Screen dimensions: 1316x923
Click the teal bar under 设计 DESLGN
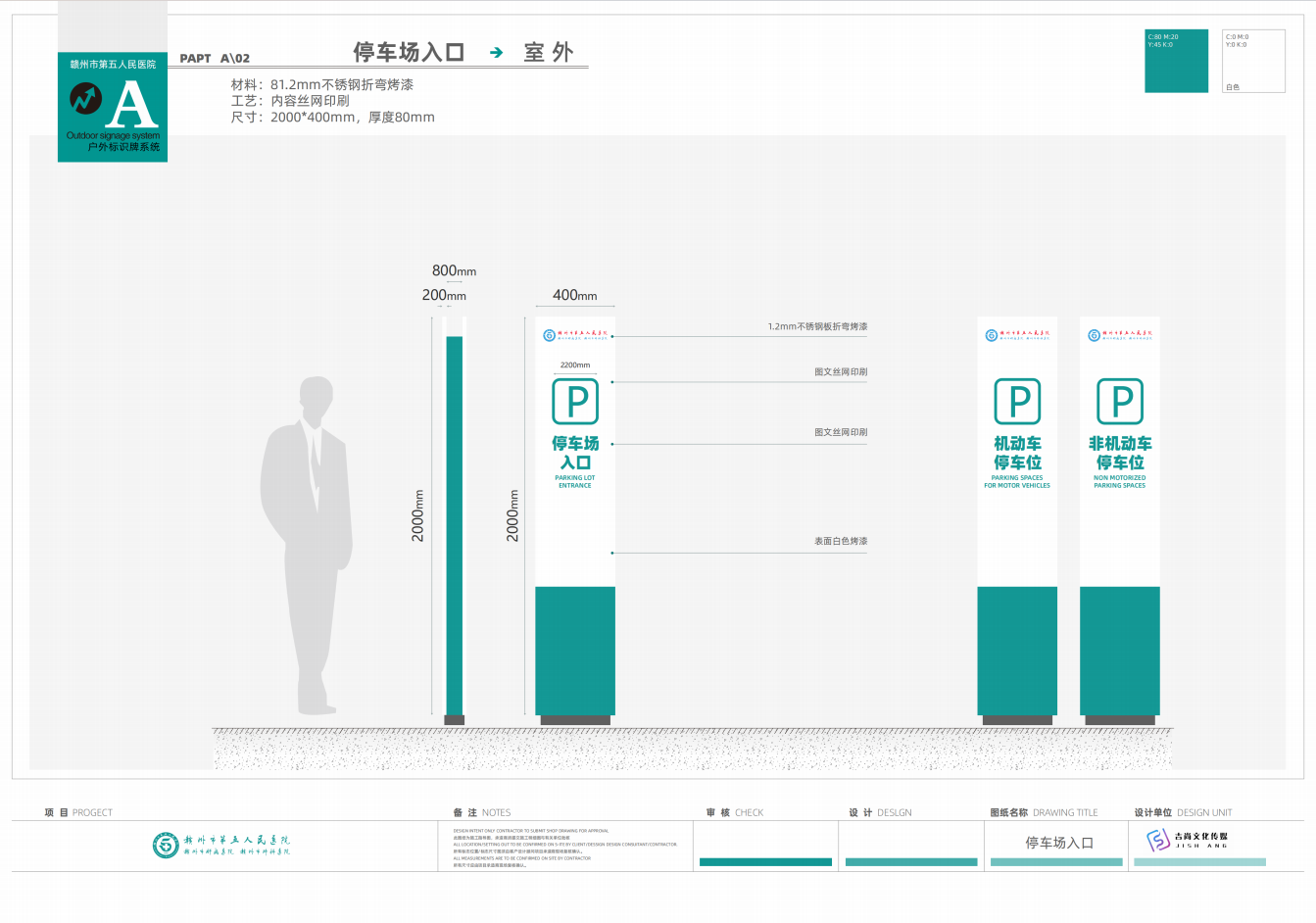911,862
